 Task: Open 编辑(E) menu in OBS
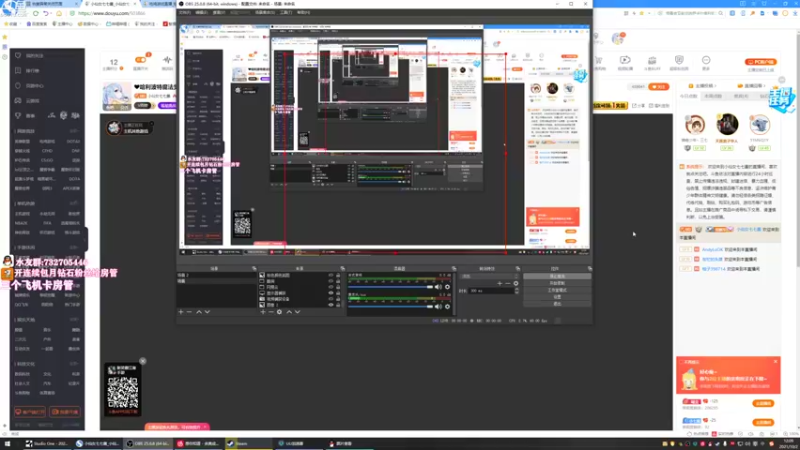click(x=202, y=12)
